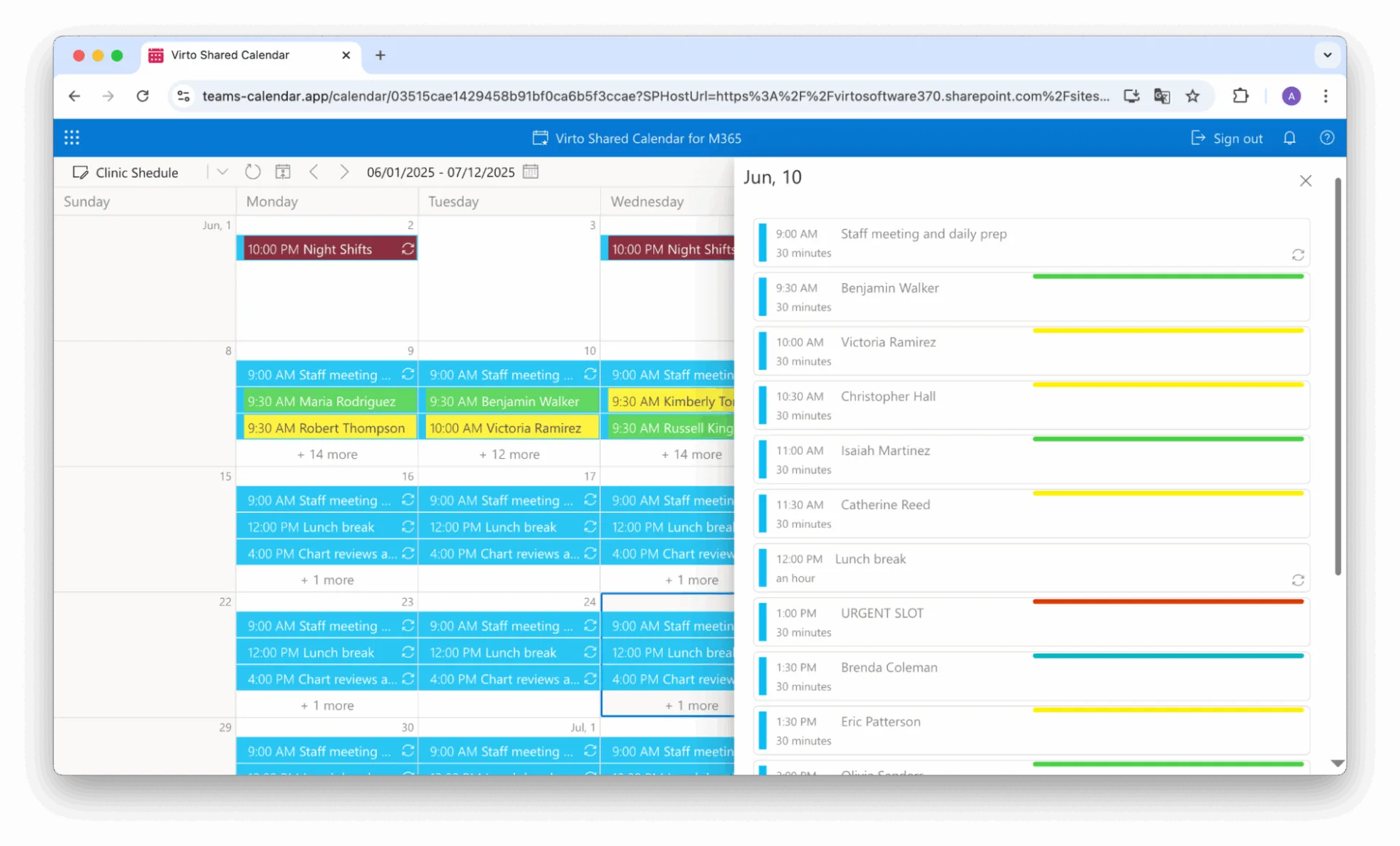Expand "+ 12 more" on Tuesday June 10

509,454
